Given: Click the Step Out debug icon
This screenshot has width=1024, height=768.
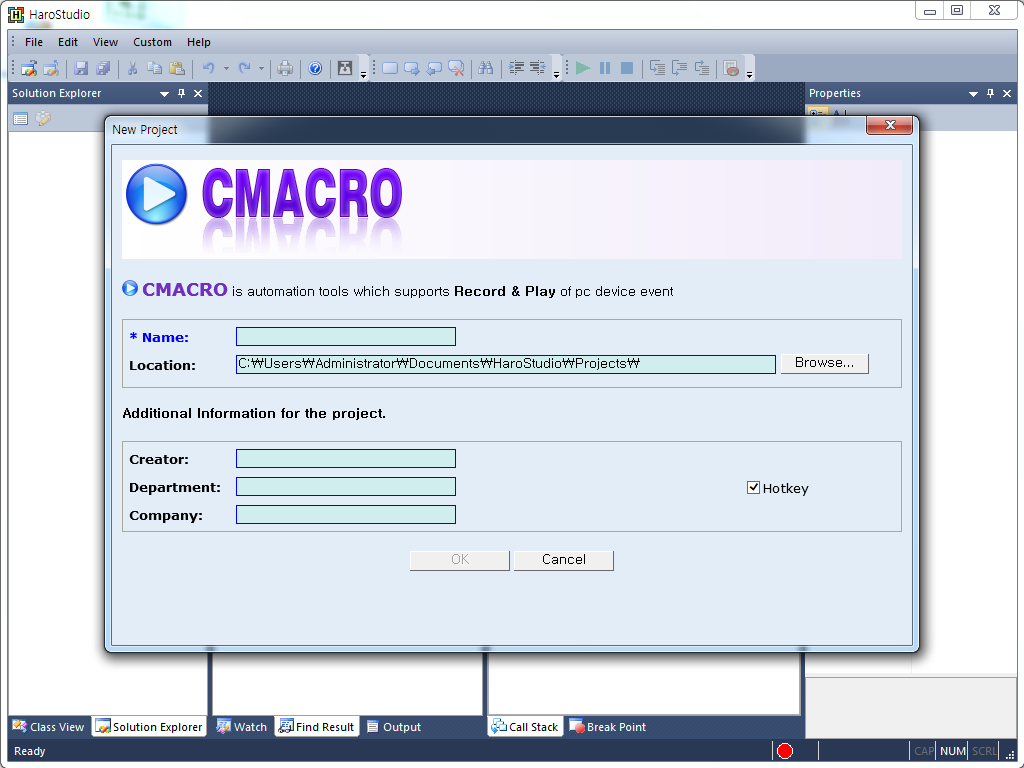Looking at the screenshot, I should pos(701,68).
